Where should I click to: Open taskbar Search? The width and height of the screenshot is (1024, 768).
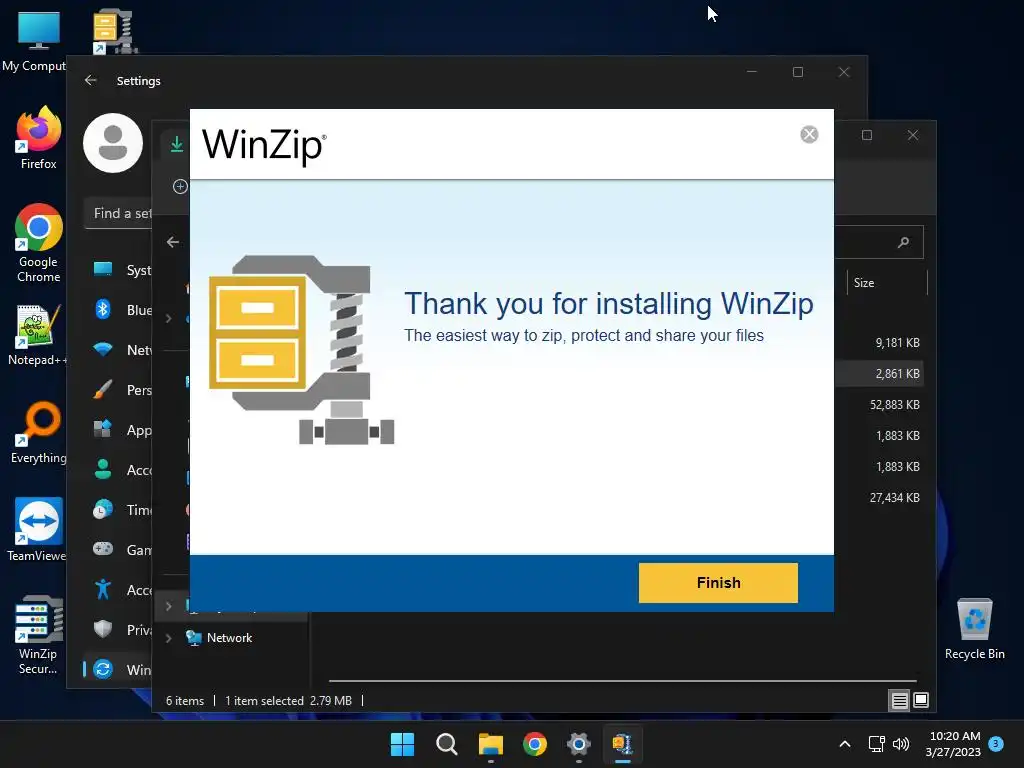coord(447,744)
